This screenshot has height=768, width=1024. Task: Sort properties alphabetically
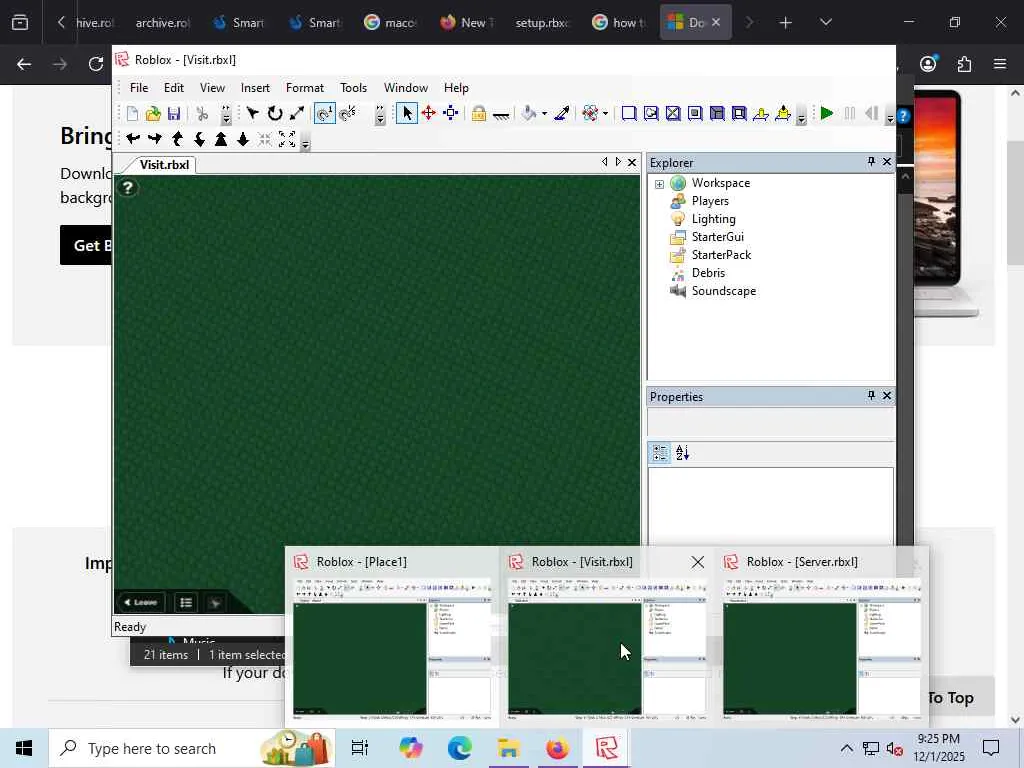[682, 453]
